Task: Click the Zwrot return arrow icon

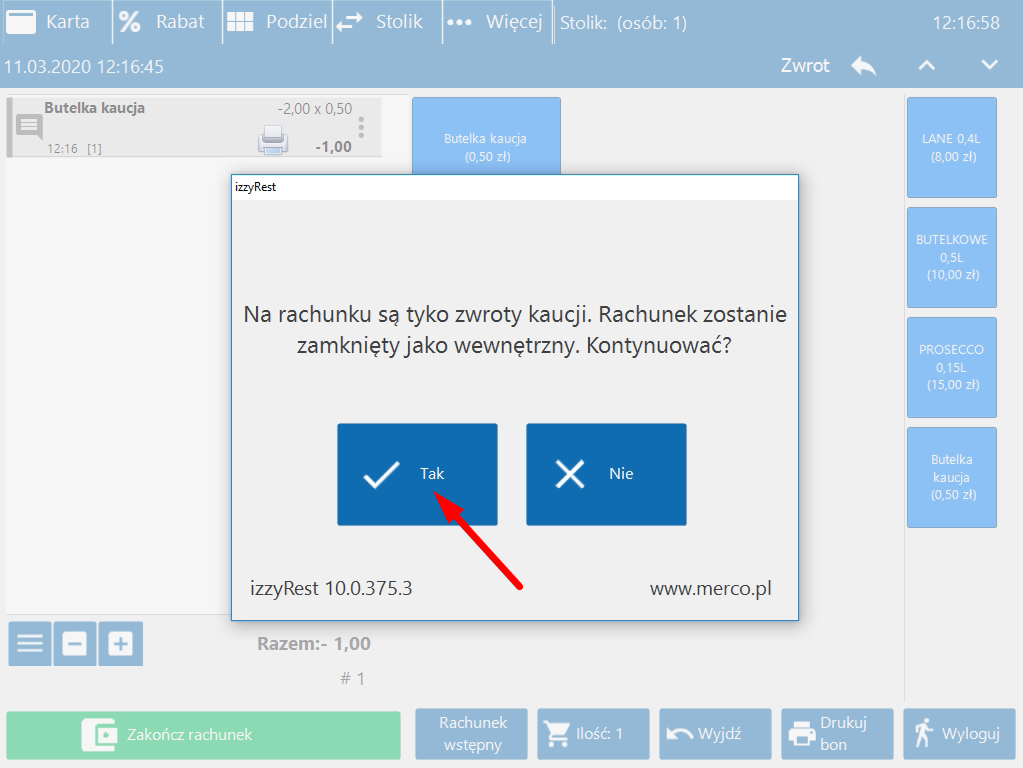Action: click(x=863, y=66)
